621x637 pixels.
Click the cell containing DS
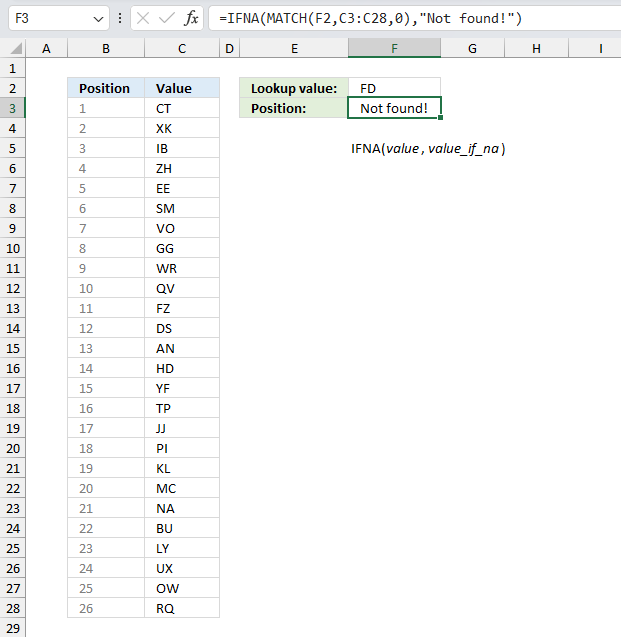coord(182,328)
